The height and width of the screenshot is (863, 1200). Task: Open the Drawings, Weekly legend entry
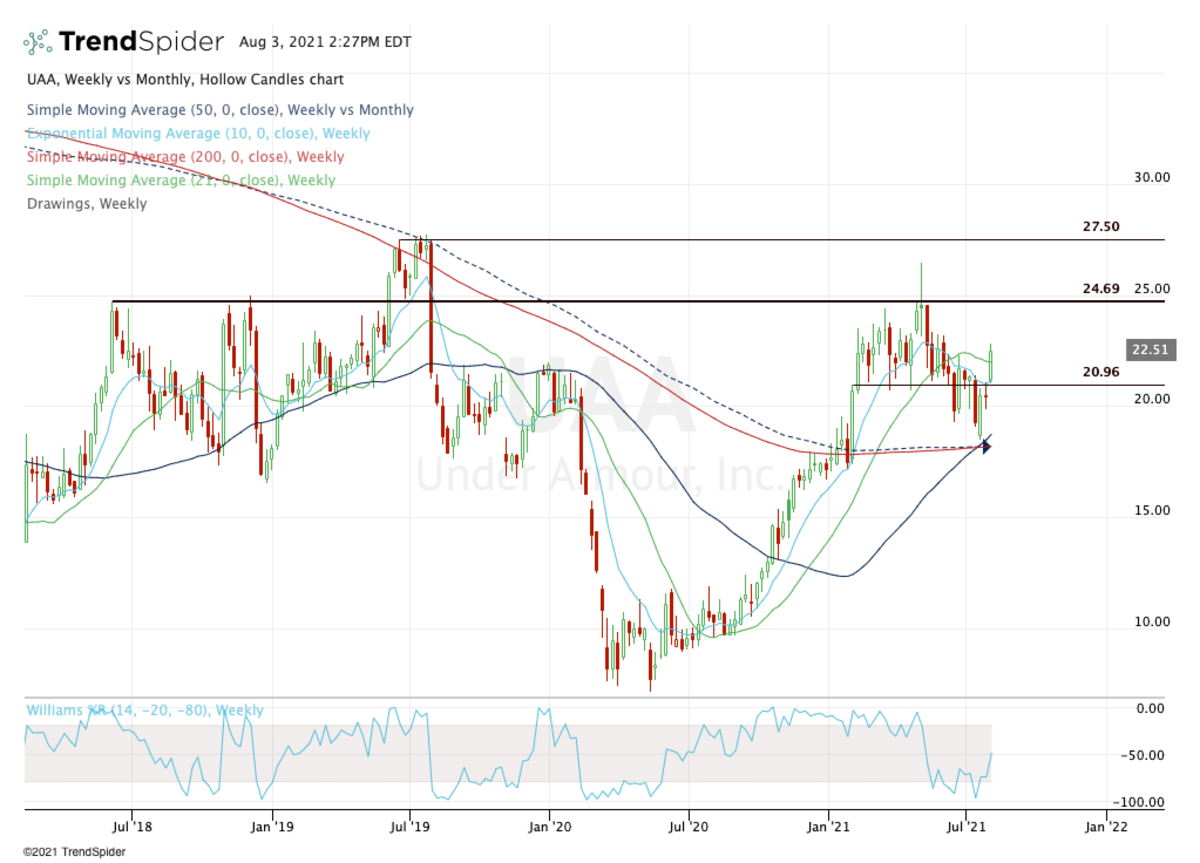click(86, 204)
